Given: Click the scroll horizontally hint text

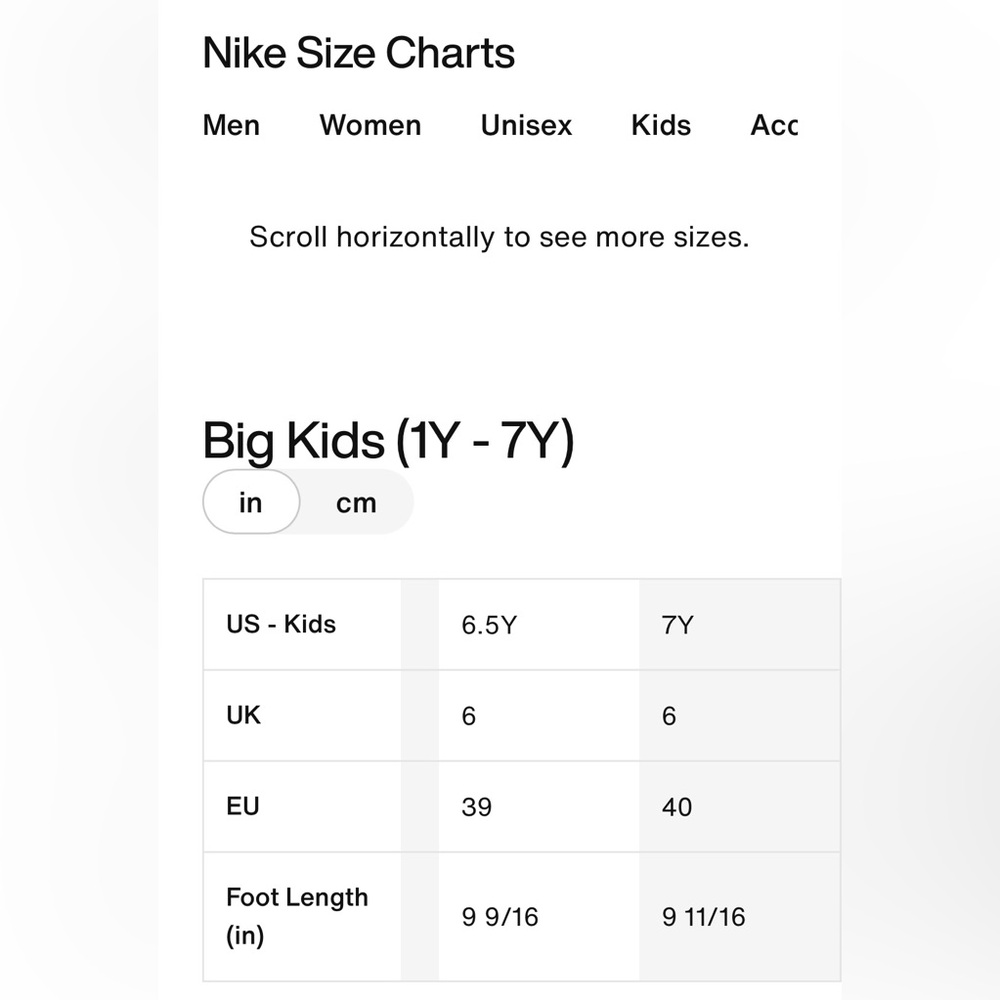Looking at the screenshot, I should pos(499,237).
